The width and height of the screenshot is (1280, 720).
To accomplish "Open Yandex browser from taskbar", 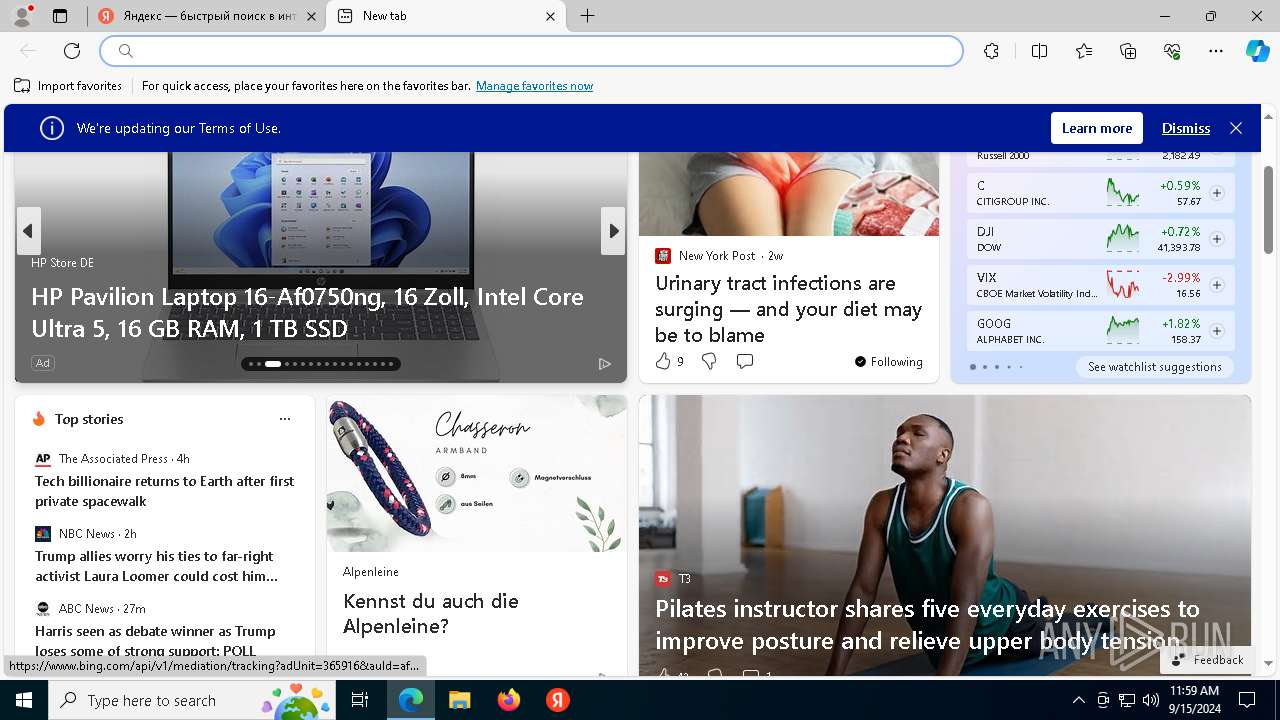I will point(558,700).
